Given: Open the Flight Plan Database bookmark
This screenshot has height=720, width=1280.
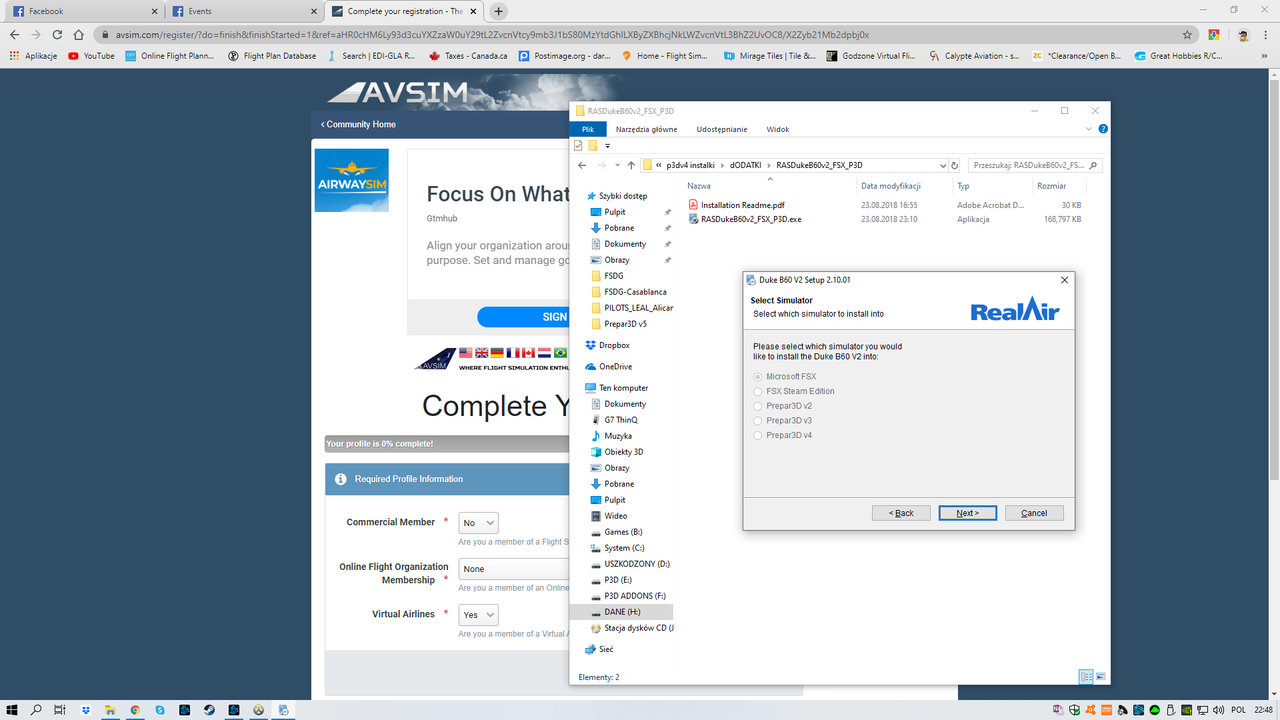Looking at the screenshot, I should (272, 56).
